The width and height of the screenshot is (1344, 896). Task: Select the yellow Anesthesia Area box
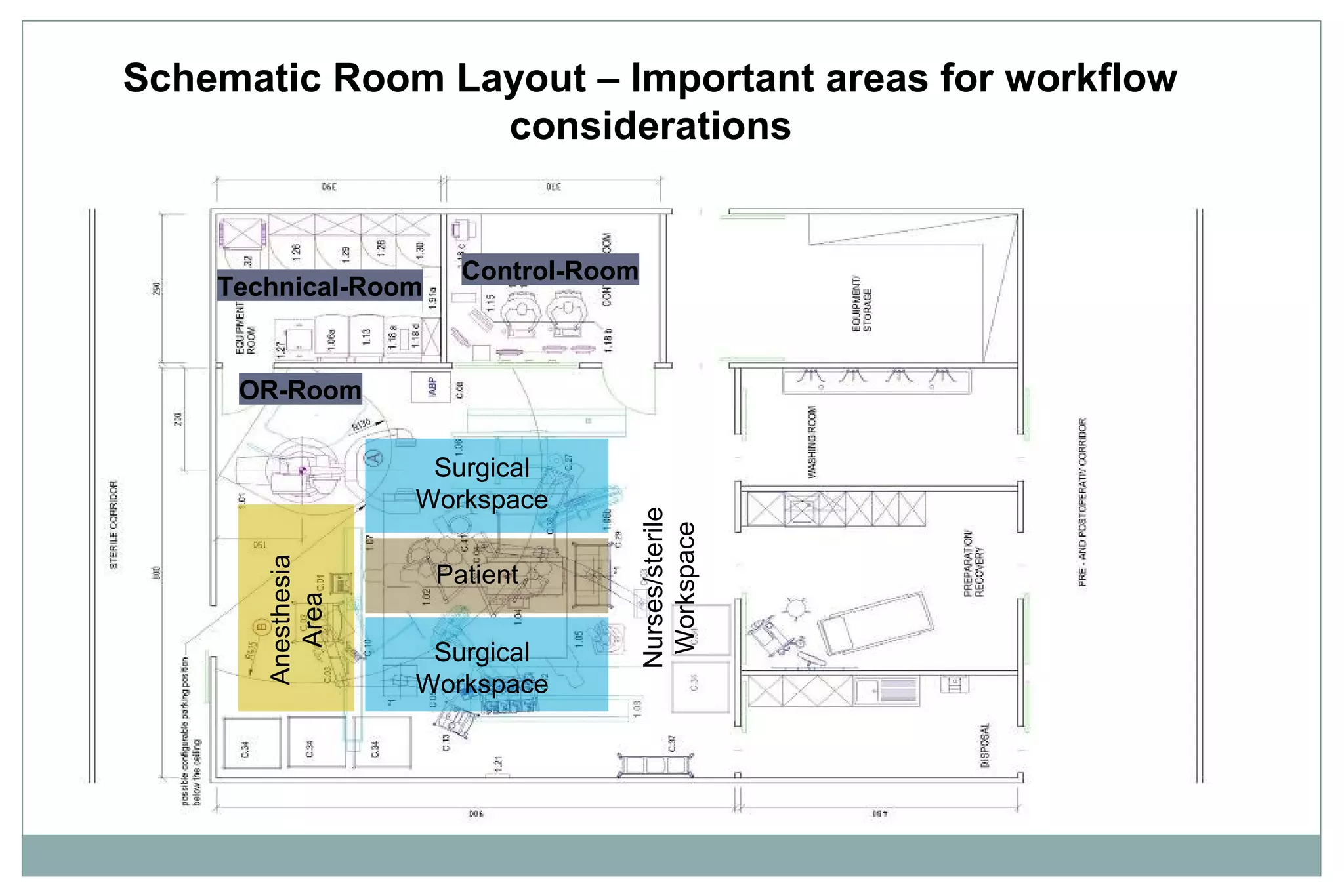pos(295,607)
